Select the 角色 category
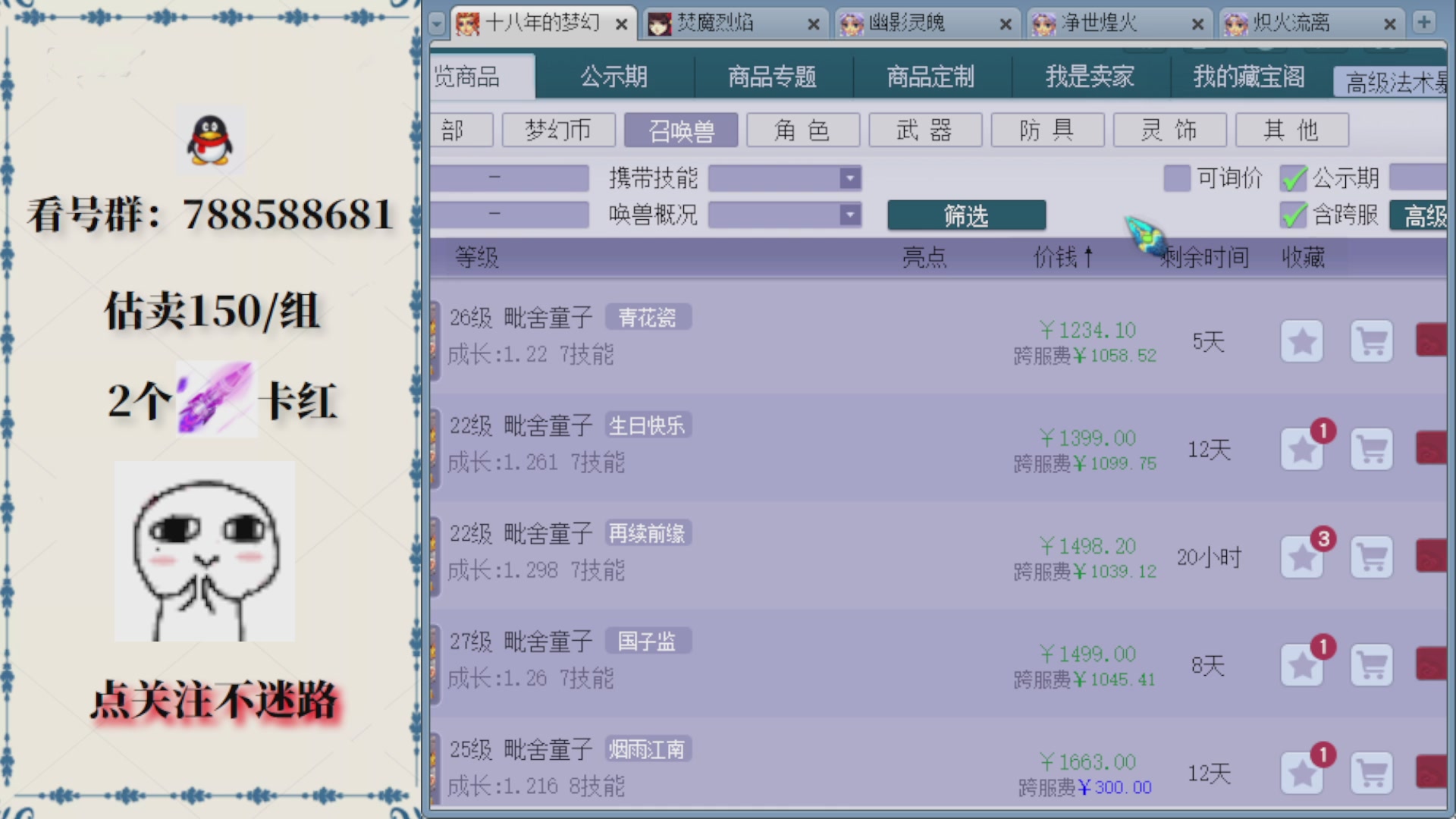The height and width of the screenshot is (819, 1456). click(803, 130)
